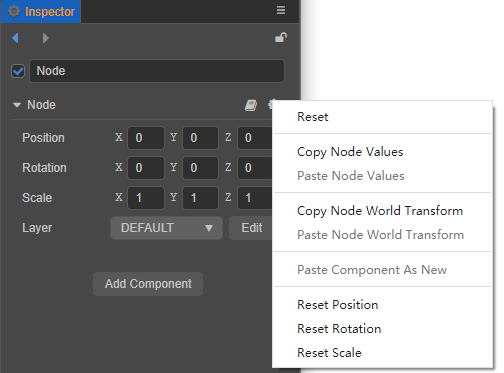
Task: Select Paste Component As New
Action: 382,270
